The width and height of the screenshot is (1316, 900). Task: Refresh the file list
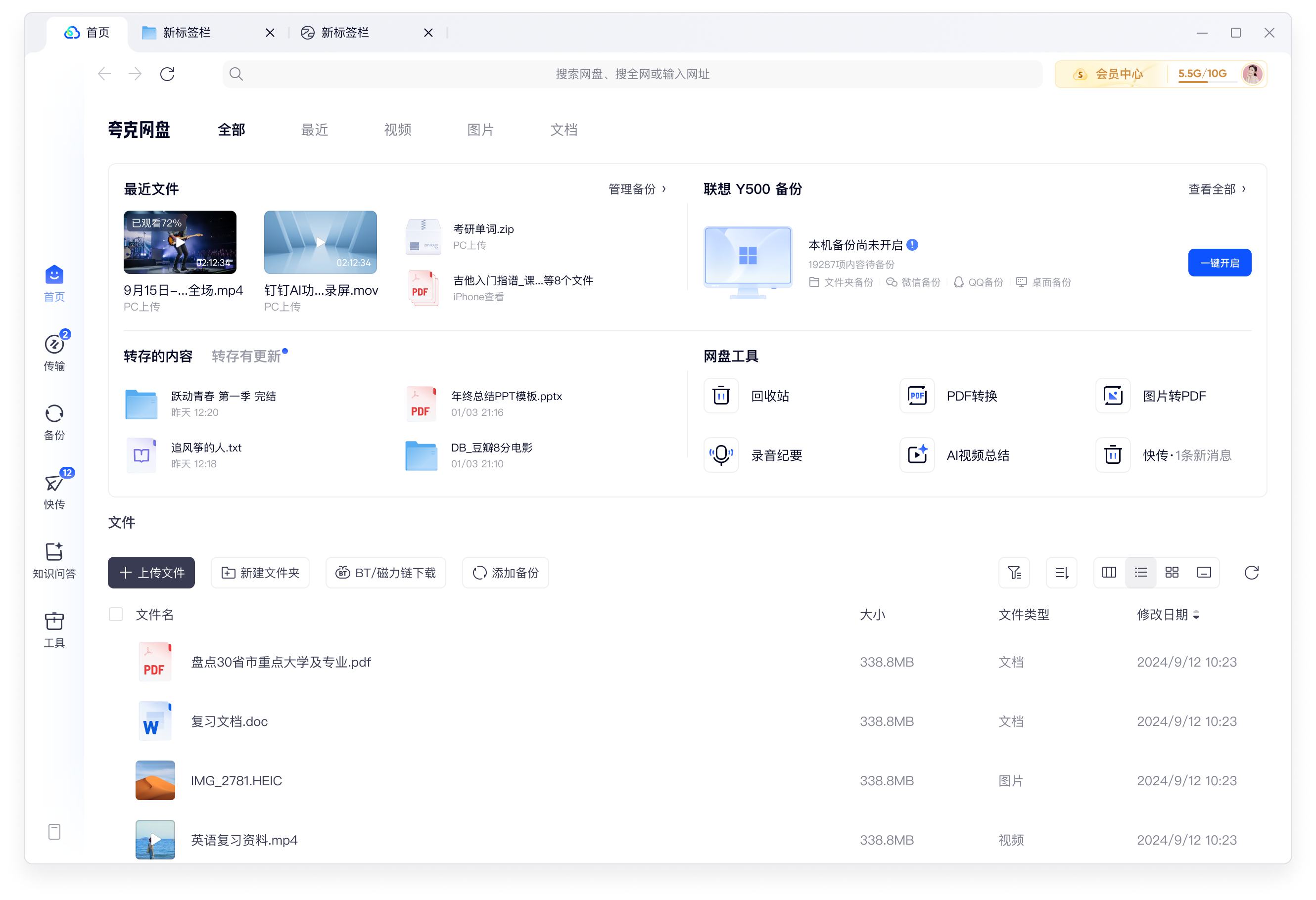[x=1252, y=573]
